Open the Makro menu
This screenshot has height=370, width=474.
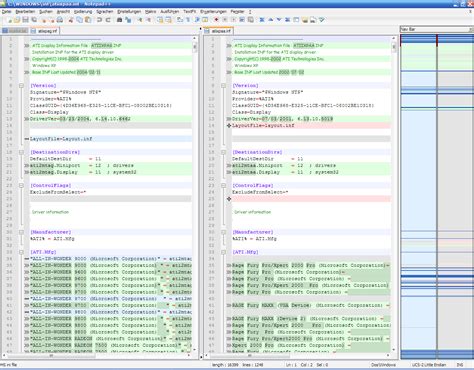150,11
